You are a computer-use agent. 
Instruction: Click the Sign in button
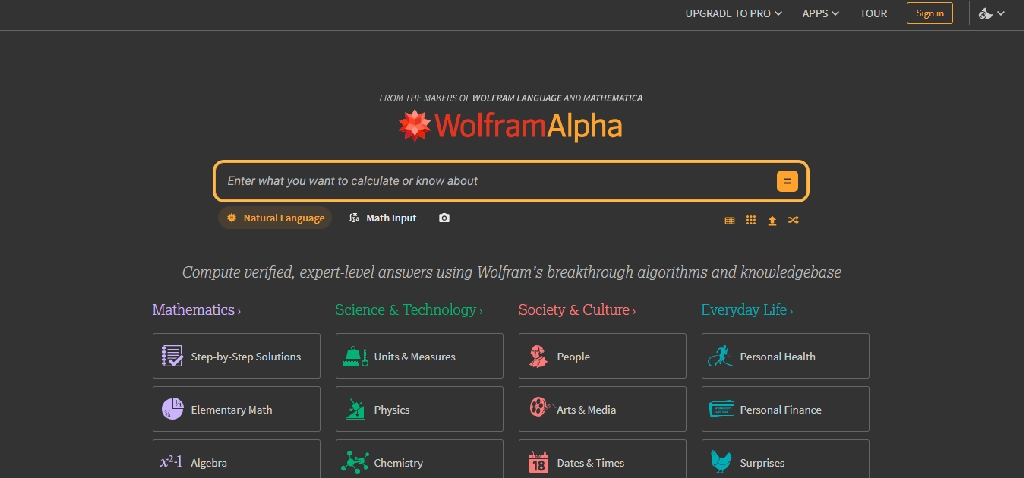(929, 13)
